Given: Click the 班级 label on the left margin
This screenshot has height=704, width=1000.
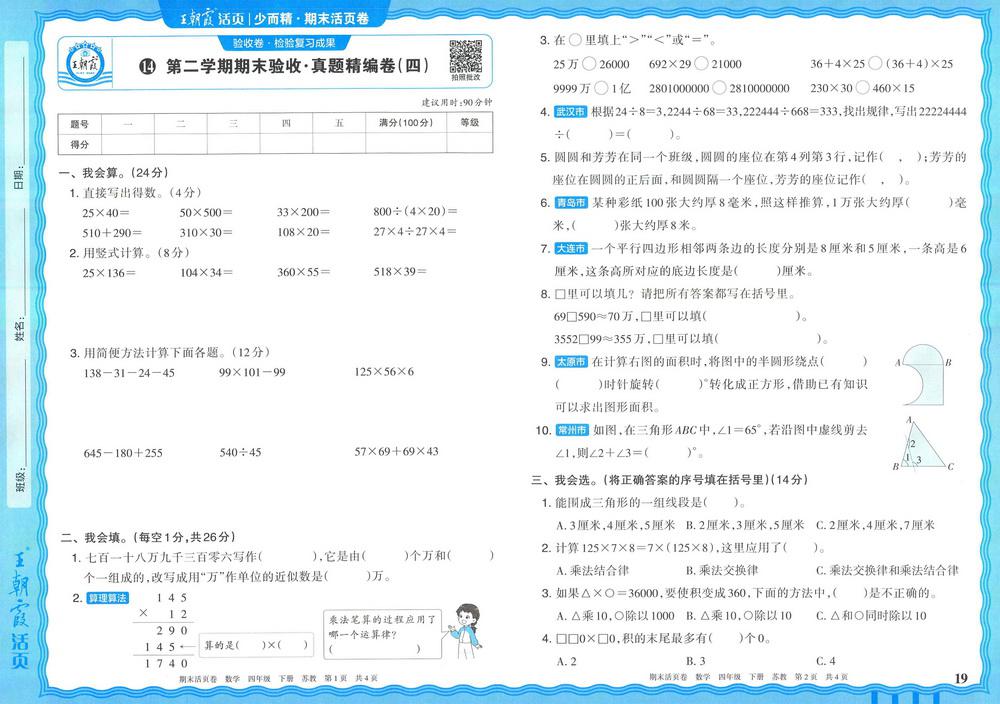Looking at the screenshot, I should pos(20,480).
